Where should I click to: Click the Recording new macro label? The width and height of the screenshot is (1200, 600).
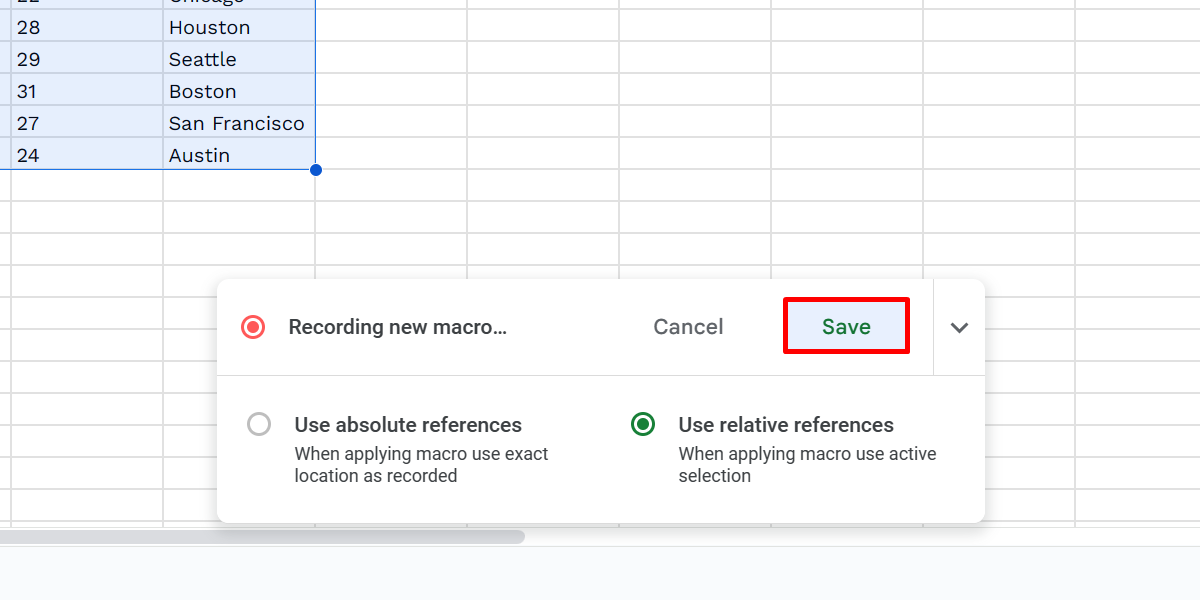[398, 326]
